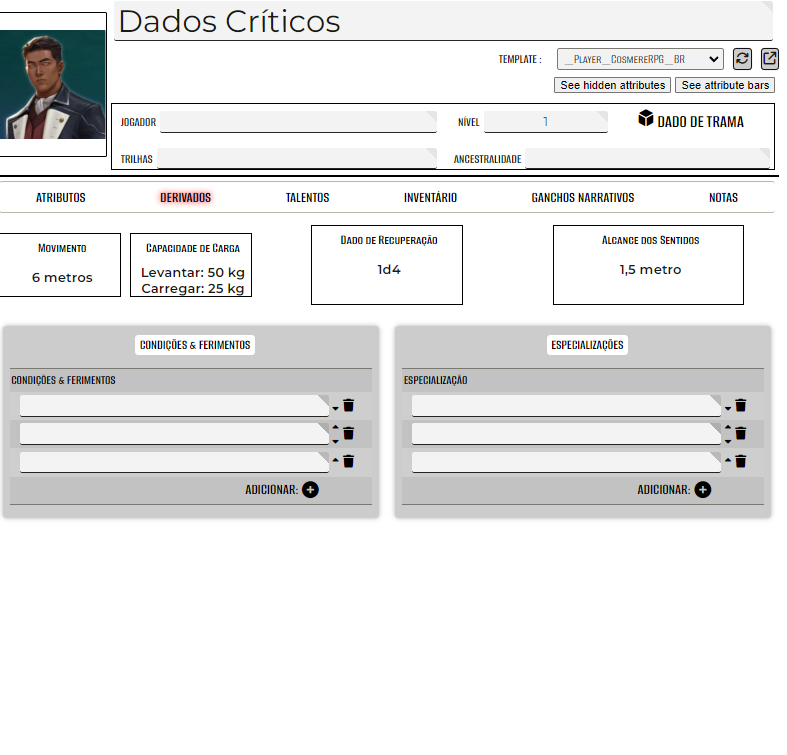Open the Template dropdown _Player_CosmereRPG_BR
This screenshot has width=787, height=755.
pyautogui.click(x=640, y=59)
